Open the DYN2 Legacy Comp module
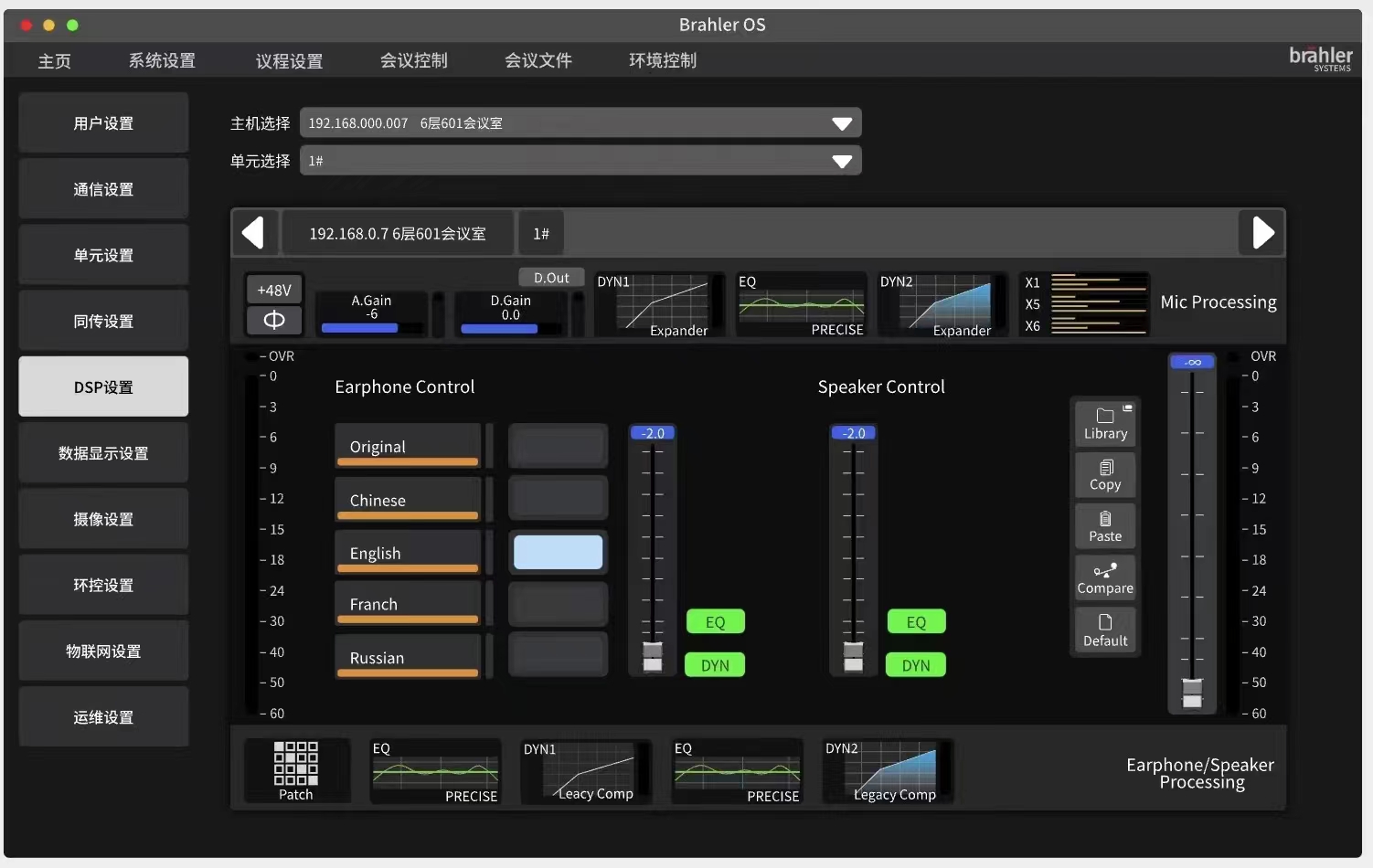Viewport: 1373px width, 868px height. 888,771
